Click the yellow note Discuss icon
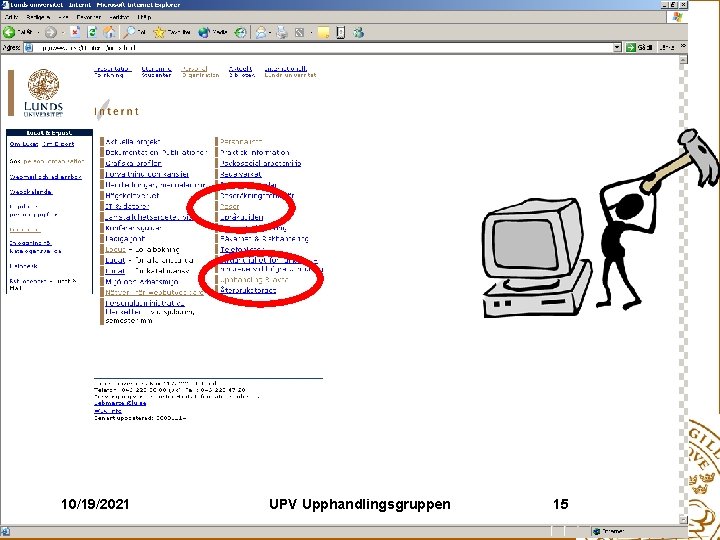This screenshot has width=720, height=540. 323,32
